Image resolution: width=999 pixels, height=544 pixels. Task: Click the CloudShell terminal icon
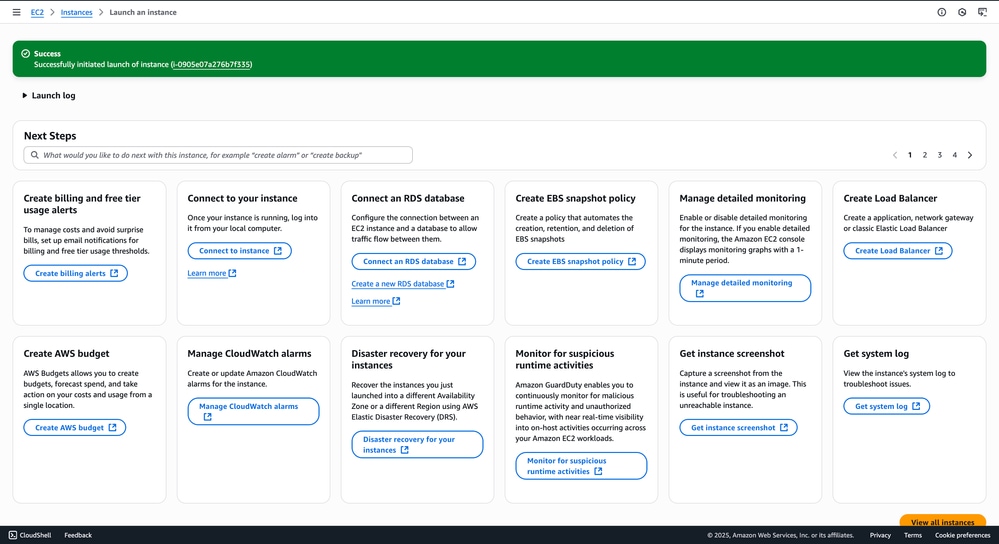[x=13, y=535]
